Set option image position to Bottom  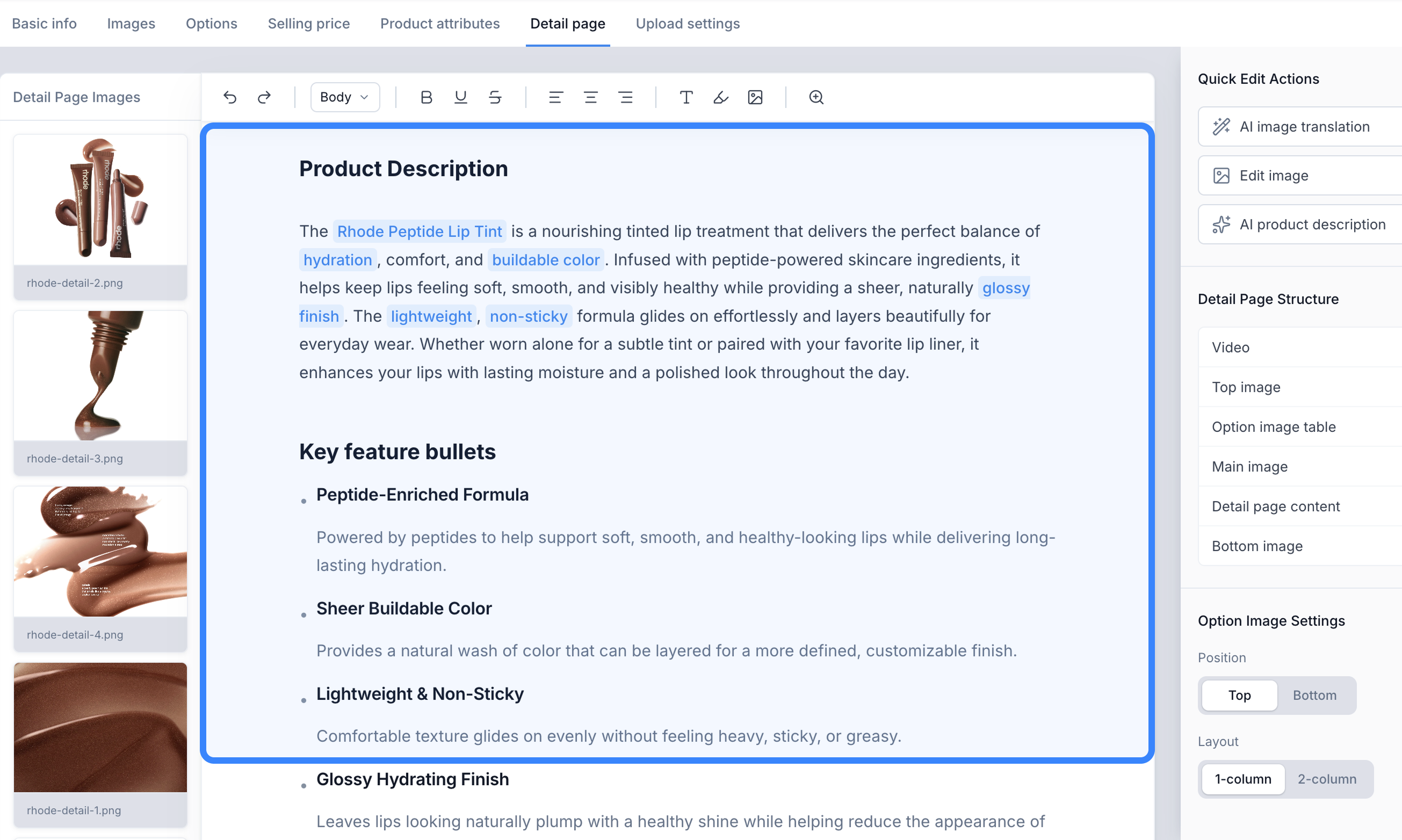[1314, 695]
